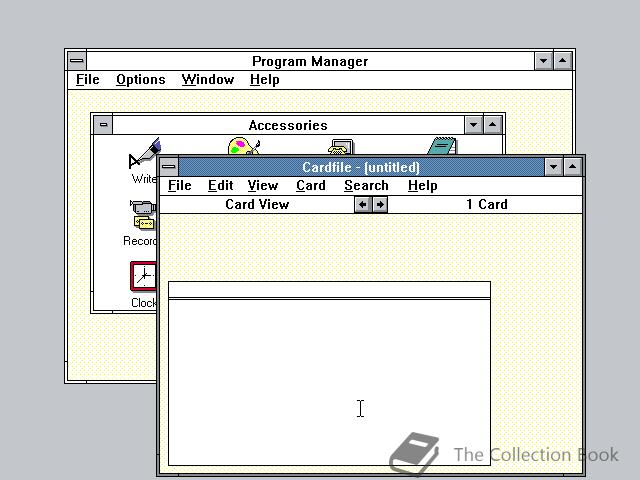
Task: Minimize the Program Manager window
Action: [543, 61]
